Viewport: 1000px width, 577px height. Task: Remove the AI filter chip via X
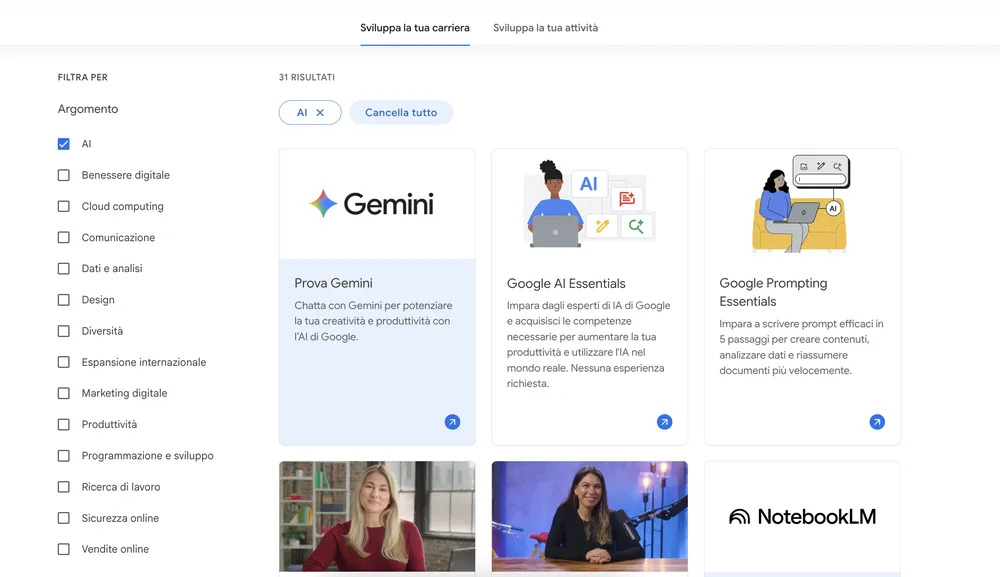[x=320, y=113]
